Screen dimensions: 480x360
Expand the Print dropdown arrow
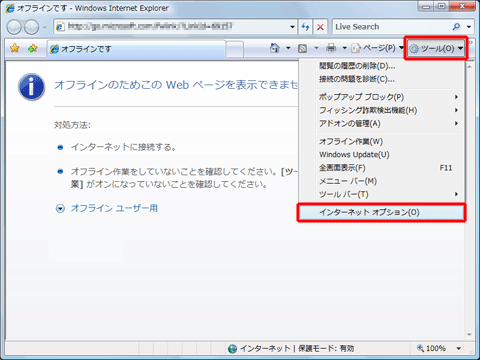tap(344, 48)
